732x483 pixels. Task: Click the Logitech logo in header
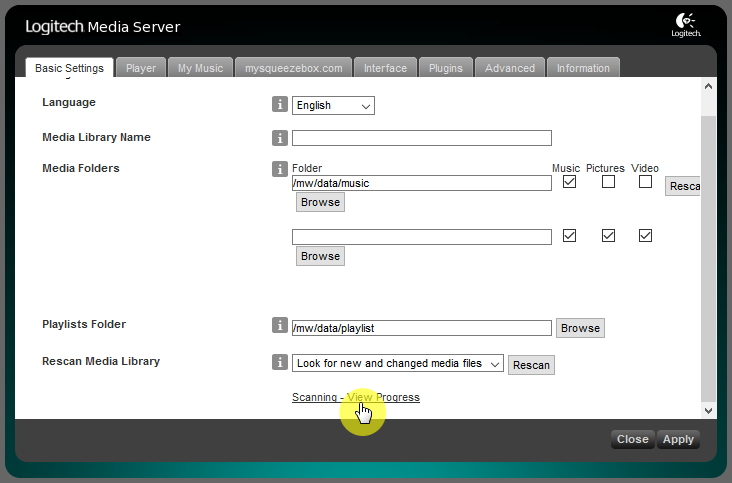(x=687, y=25)
